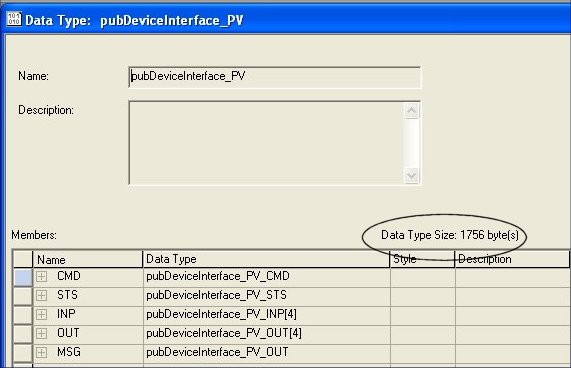Select the CMD member name cell

pos(88,276)
